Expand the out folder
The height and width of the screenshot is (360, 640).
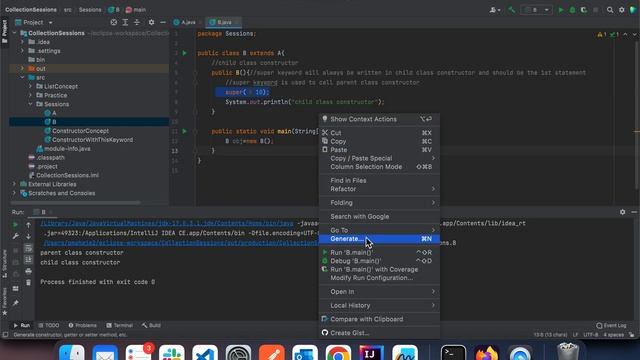[22, 69]
